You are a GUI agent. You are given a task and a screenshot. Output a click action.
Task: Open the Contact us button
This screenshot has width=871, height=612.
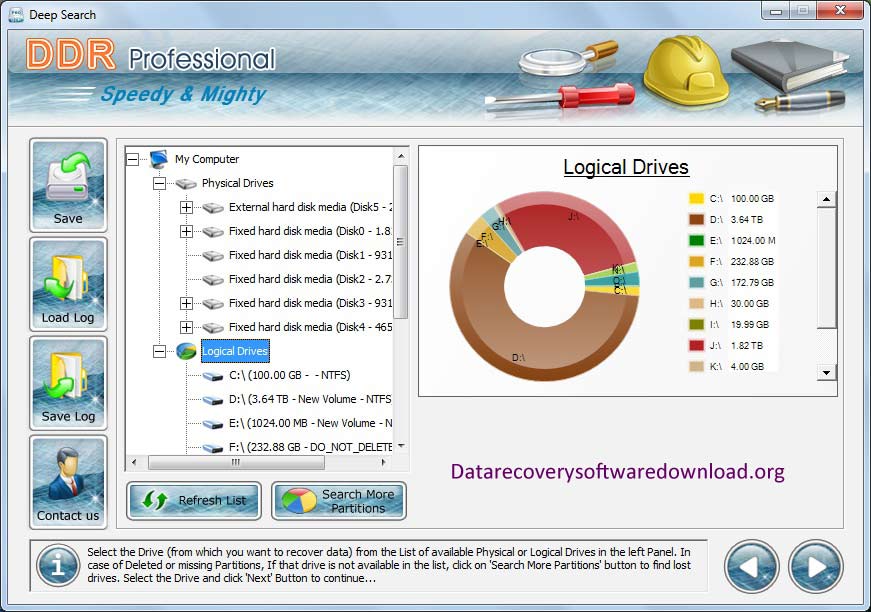(x=68, y=482)
